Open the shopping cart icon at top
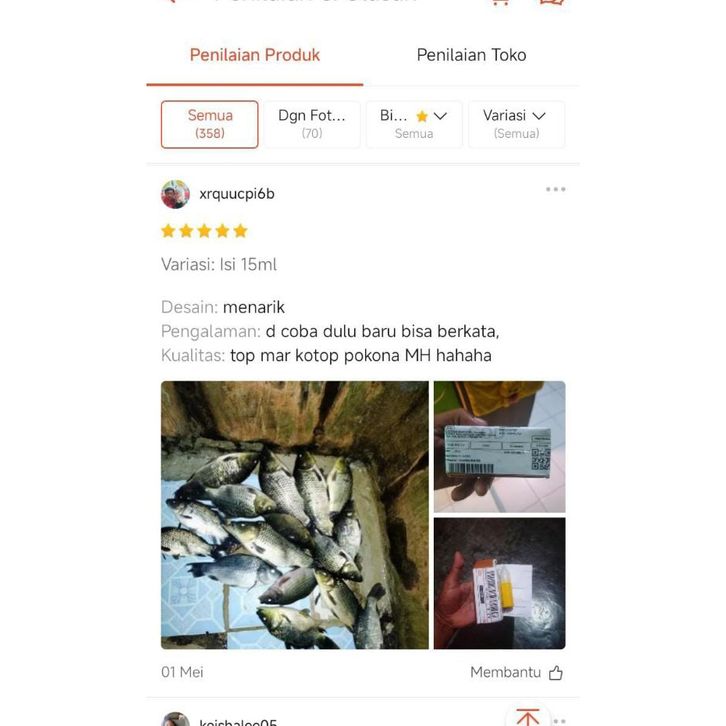726x726 pixels. 501,1
